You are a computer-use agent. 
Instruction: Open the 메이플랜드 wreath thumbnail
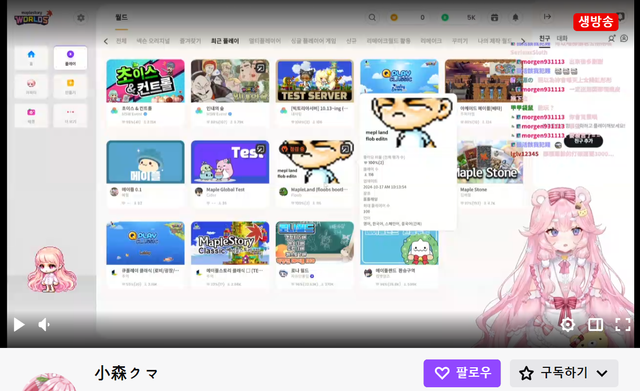click(399, 247)
